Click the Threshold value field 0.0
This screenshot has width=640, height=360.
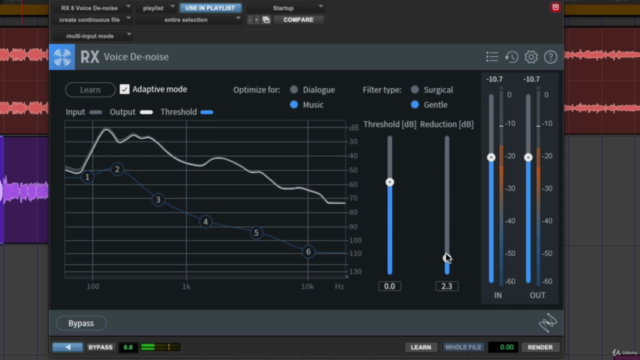[389, 286]
